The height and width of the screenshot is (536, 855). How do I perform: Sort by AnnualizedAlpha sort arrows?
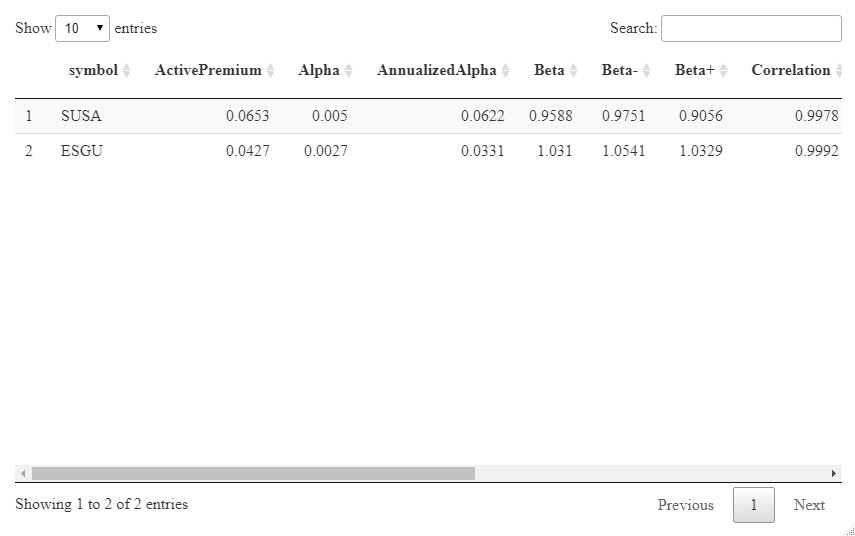[x=505, y=70]
